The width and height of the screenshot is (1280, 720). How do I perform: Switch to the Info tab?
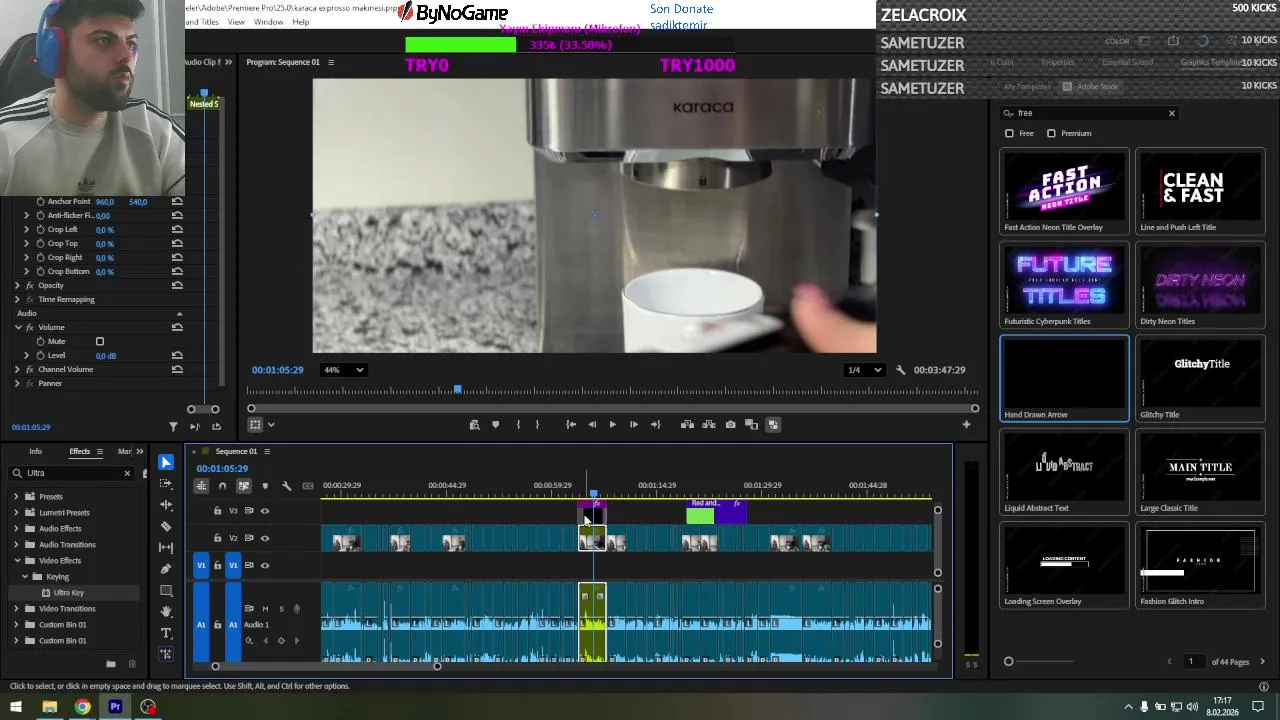pos(35,452)
